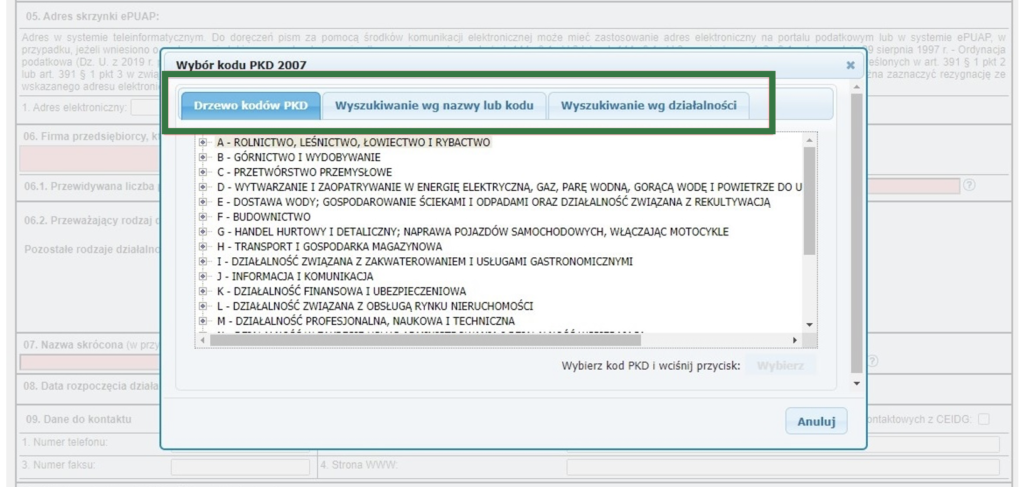This screenshot has width=1024, height=487.
Task: Expand section F - BUDOWNICTWO
Action: click(x=202, y=217)
